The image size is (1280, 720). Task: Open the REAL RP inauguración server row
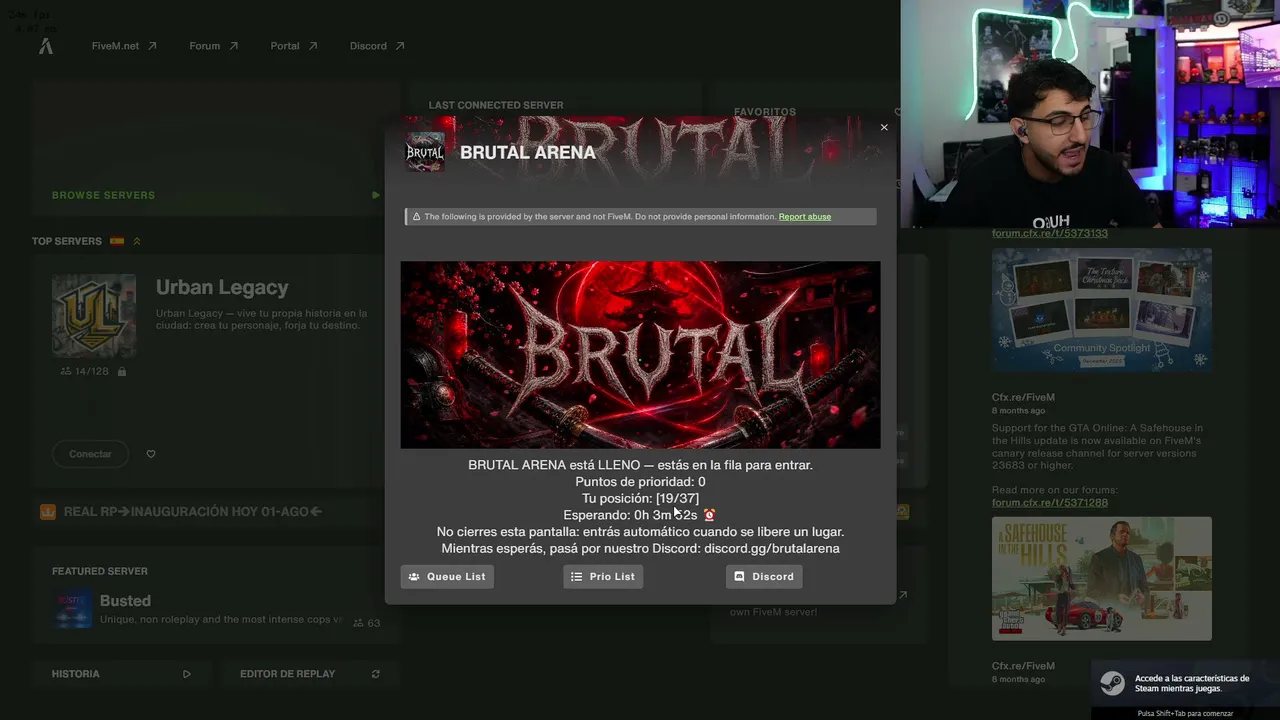point(215,512)
